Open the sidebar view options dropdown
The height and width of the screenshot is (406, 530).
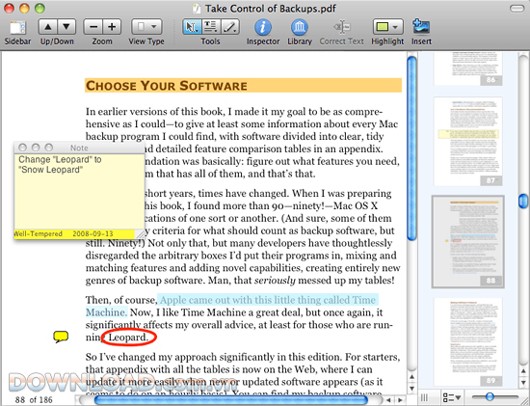452,397
